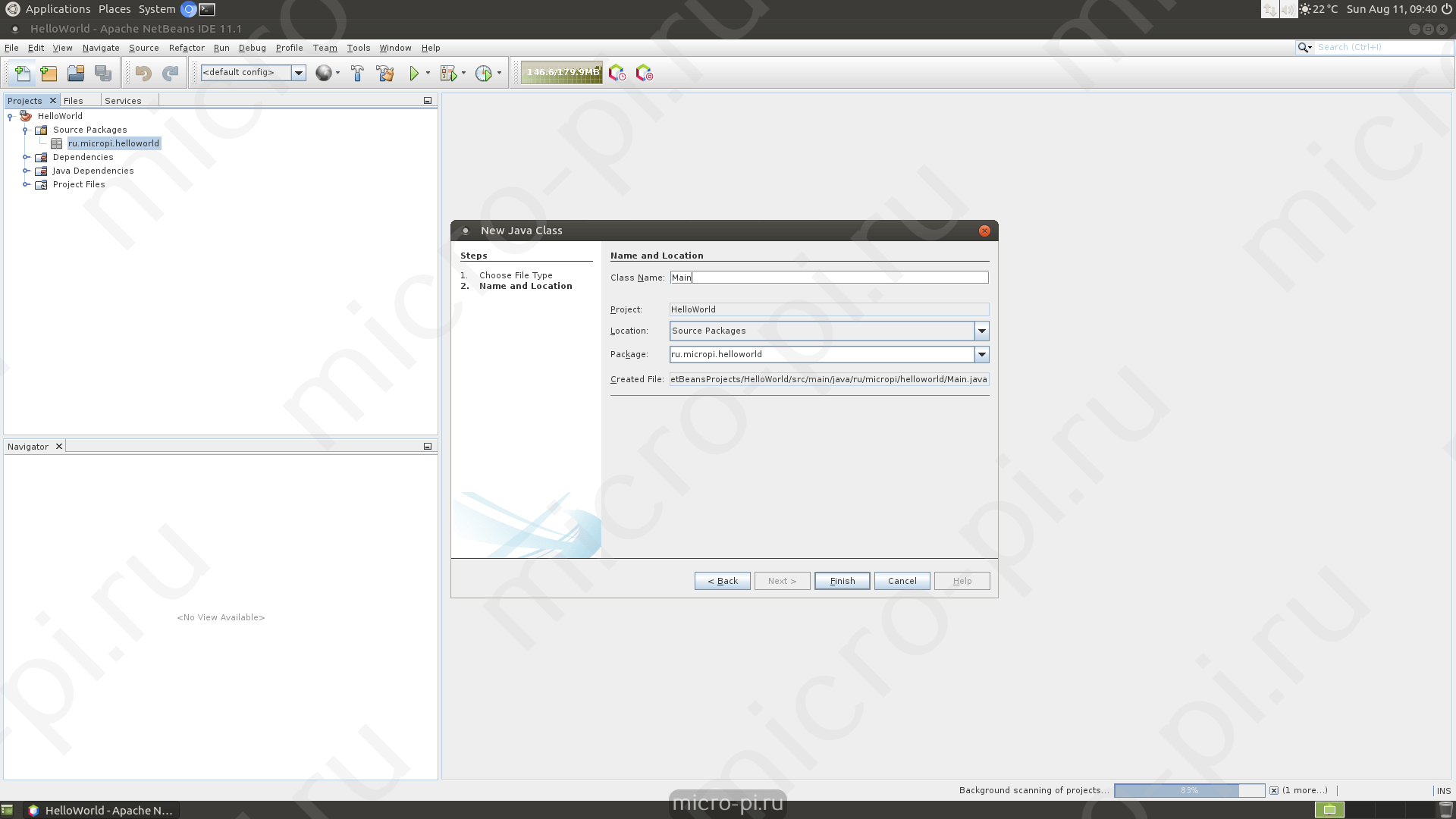Expand the Dependencies tree node
Viewport: 1456px width, 819px height.
click(26, 157)
